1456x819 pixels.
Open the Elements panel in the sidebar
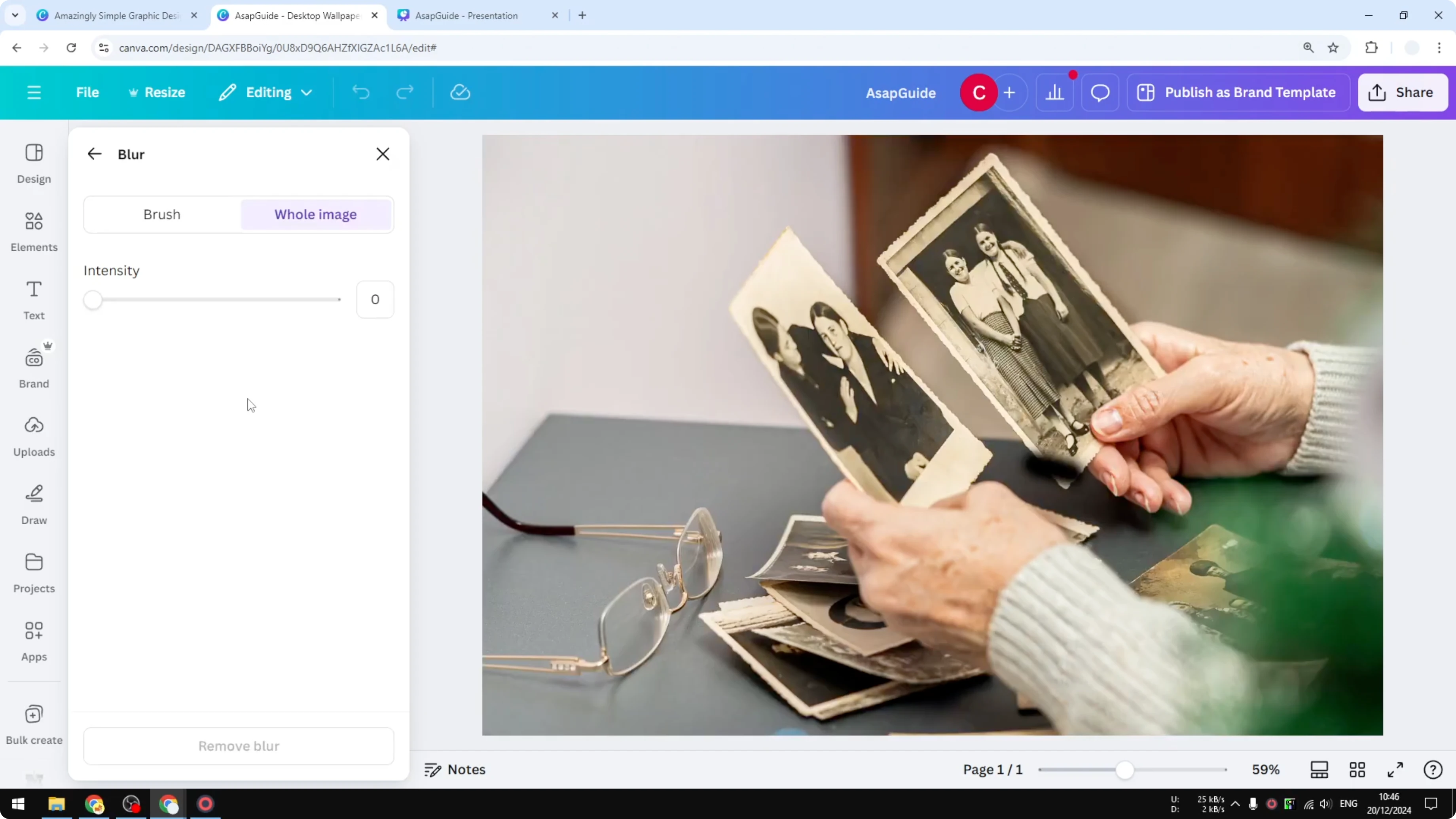click(33, 231)
